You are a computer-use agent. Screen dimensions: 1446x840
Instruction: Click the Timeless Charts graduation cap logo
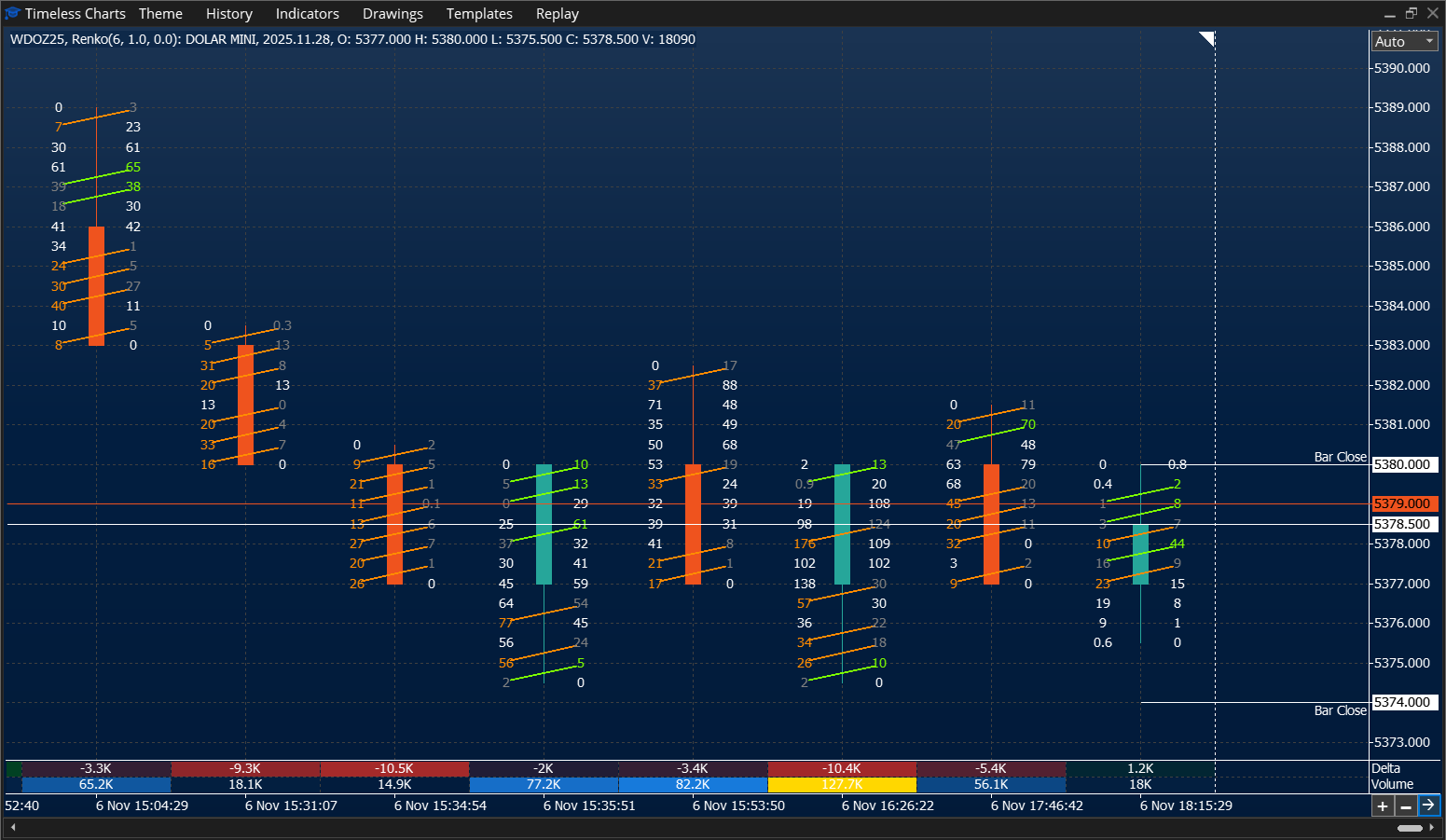click(x=12, y=13)
